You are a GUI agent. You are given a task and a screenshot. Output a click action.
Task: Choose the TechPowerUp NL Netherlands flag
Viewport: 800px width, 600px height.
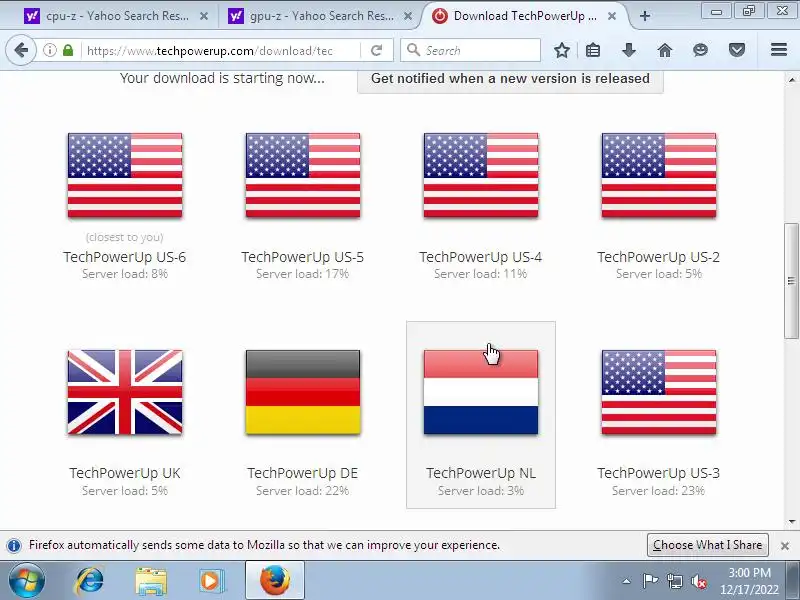481,392
